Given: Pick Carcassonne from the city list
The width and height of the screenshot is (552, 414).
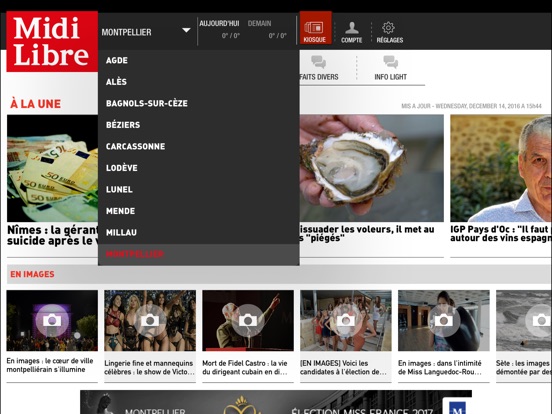Looking at the screenshot, I should (199, 146).
